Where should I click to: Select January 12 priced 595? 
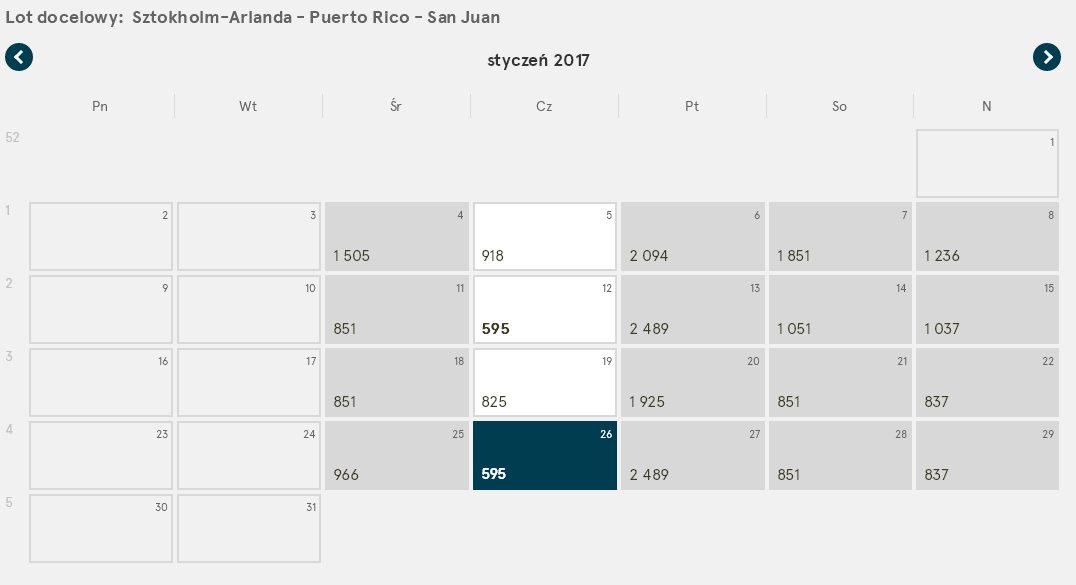click(545, 309)
